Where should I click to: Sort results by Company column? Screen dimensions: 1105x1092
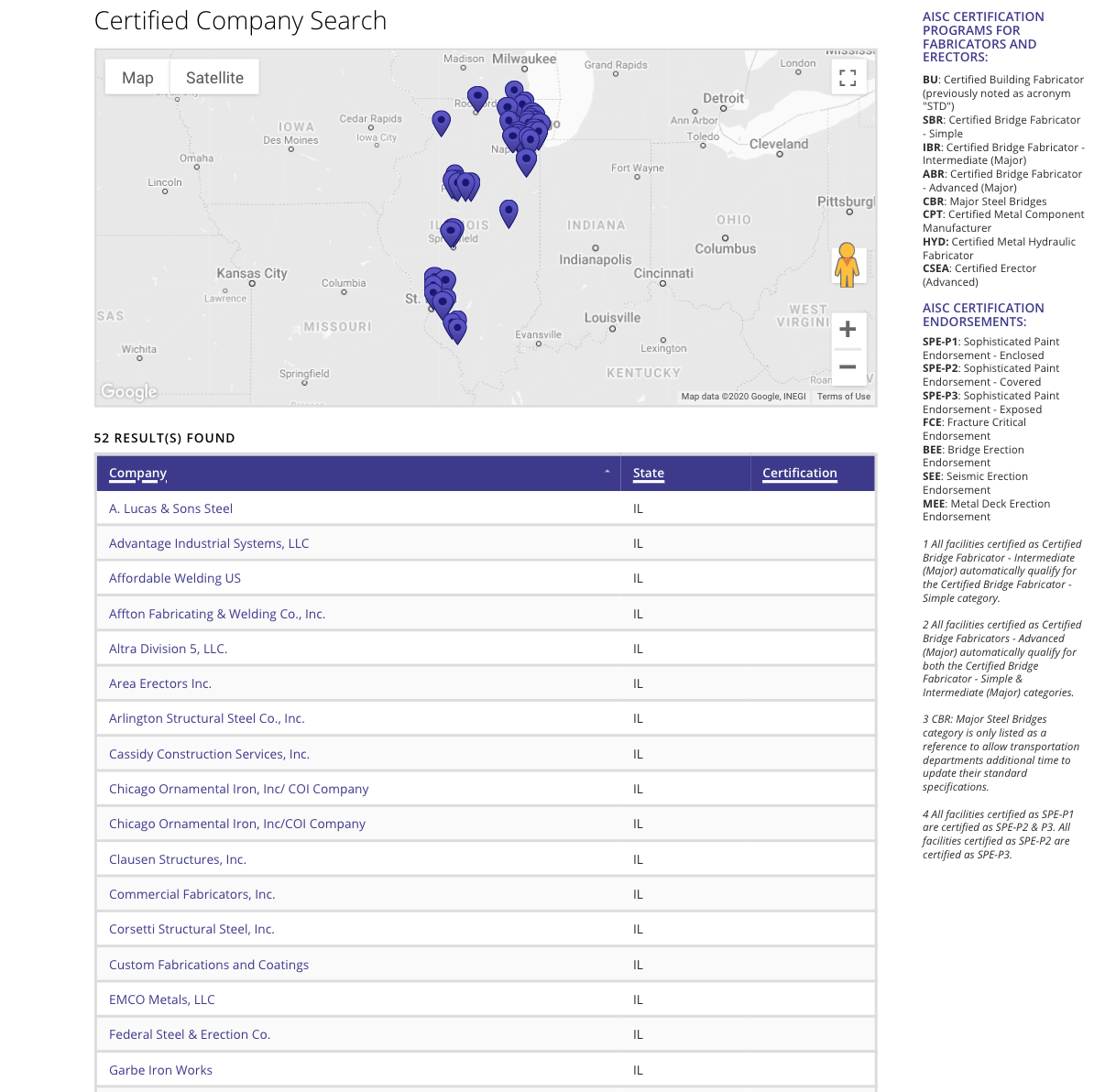click(x=137, y=473)
